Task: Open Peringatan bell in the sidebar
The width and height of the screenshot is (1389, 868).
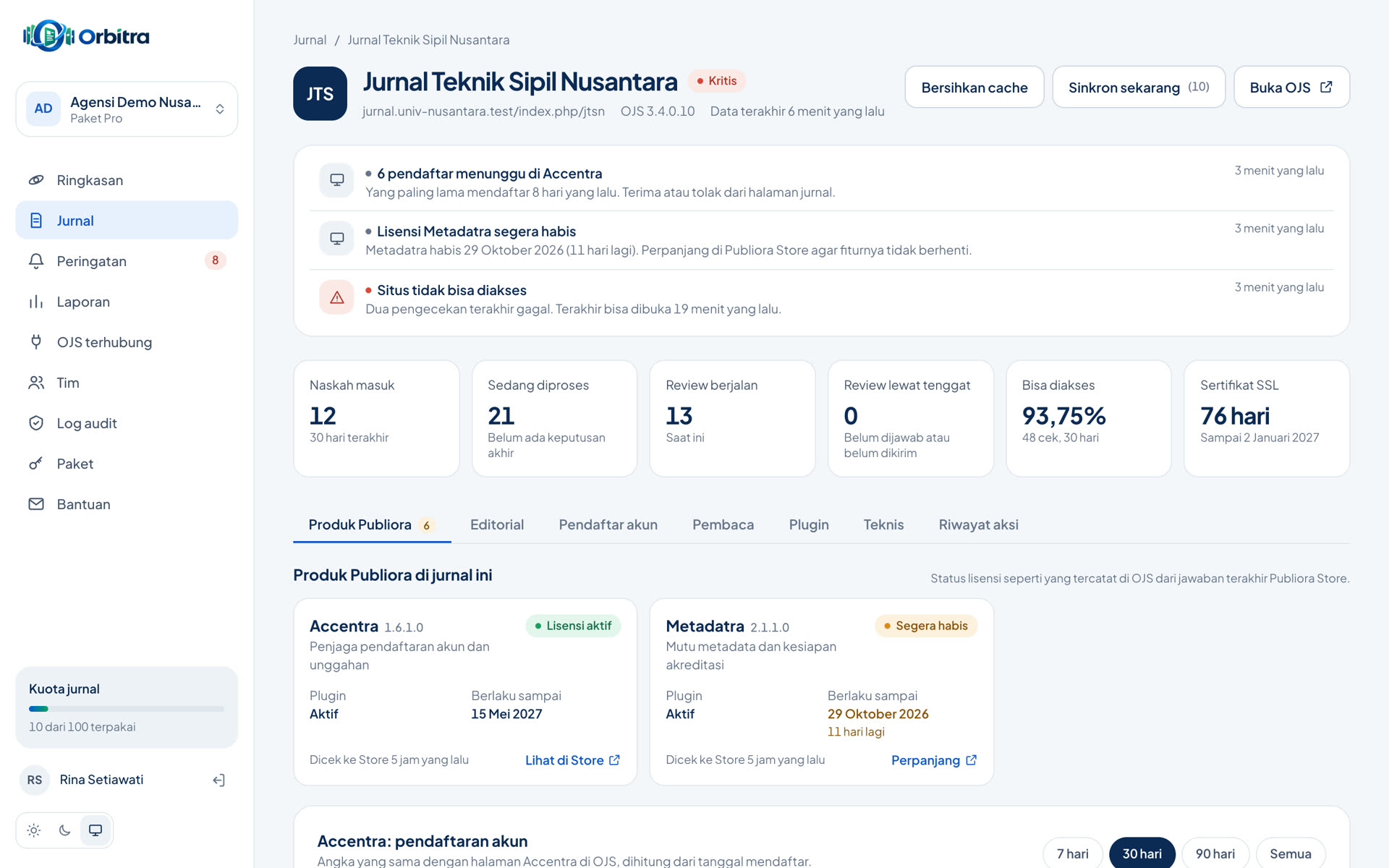Action: pos(36,261)
